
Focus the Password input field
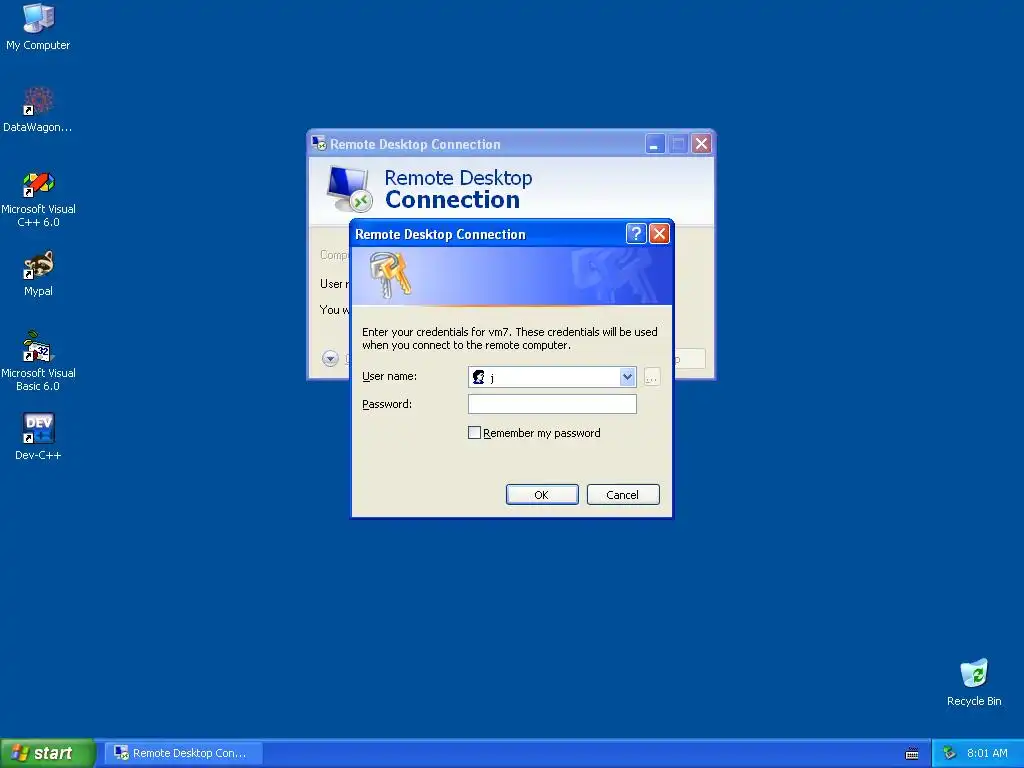(x=552, y=404)
